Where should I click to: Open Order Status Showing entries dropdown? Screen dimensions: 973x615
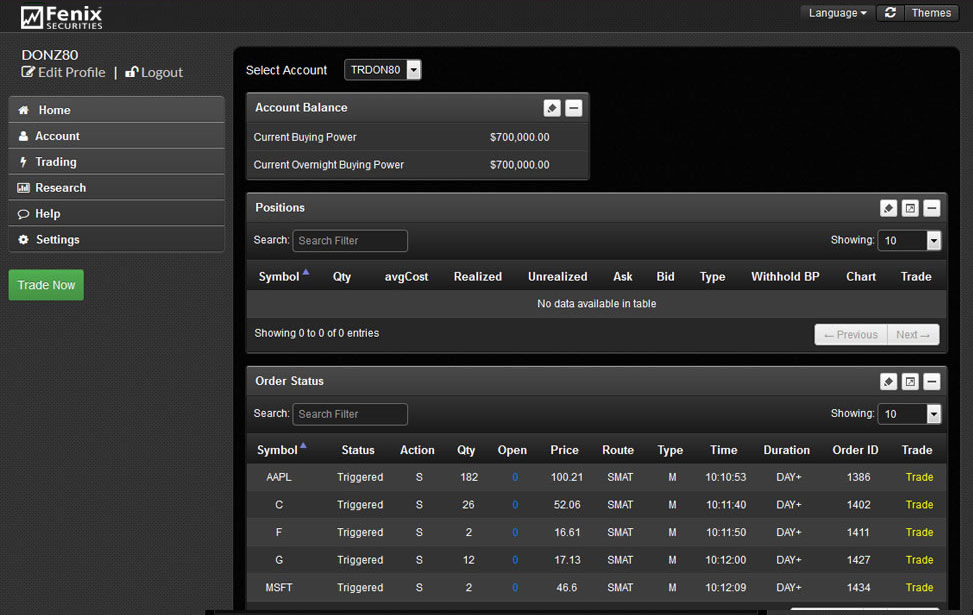tap(909, 414)
